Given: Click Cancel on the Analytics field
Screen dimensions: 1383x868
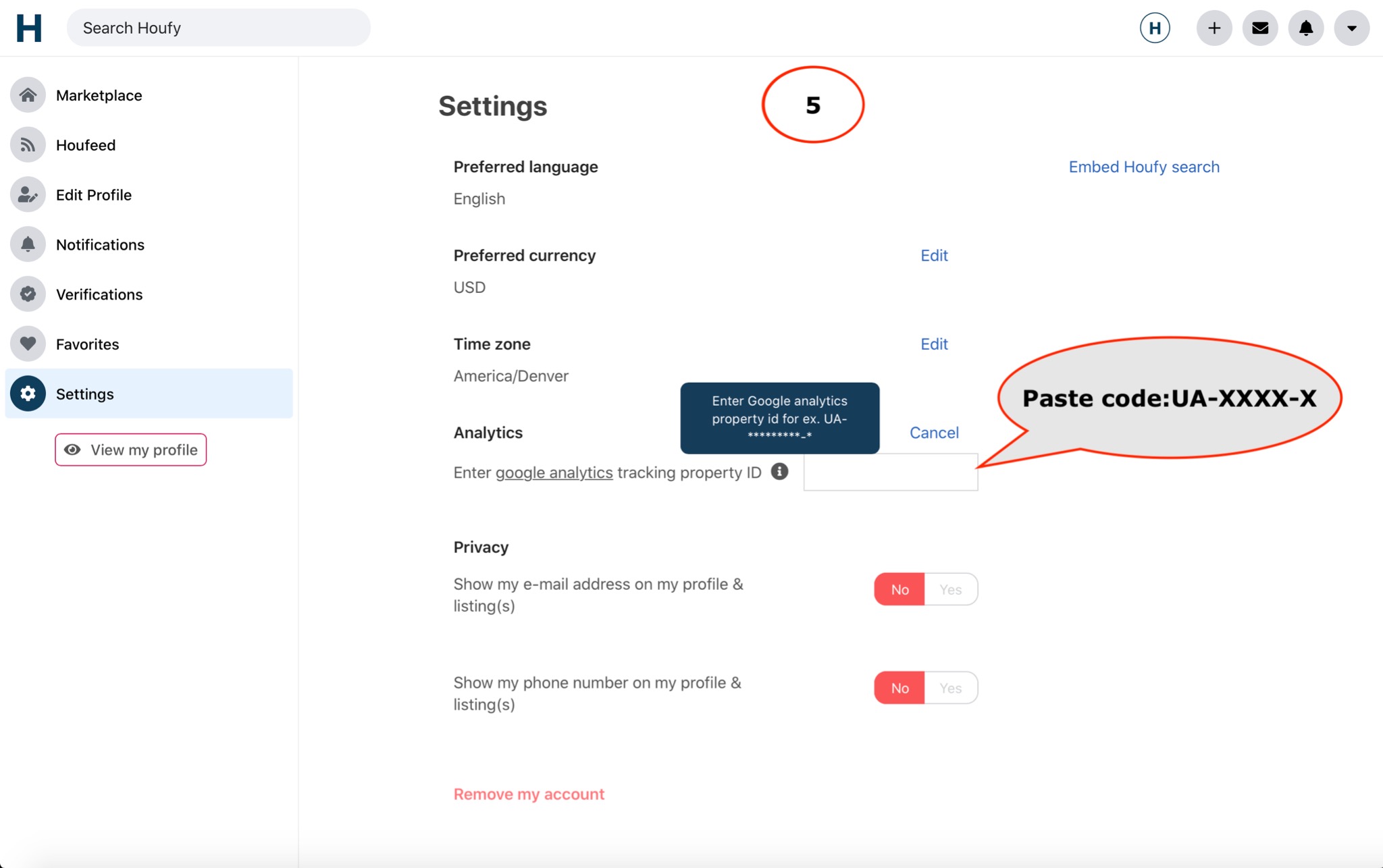Looking at the screenshot, I should coord(934,432).
